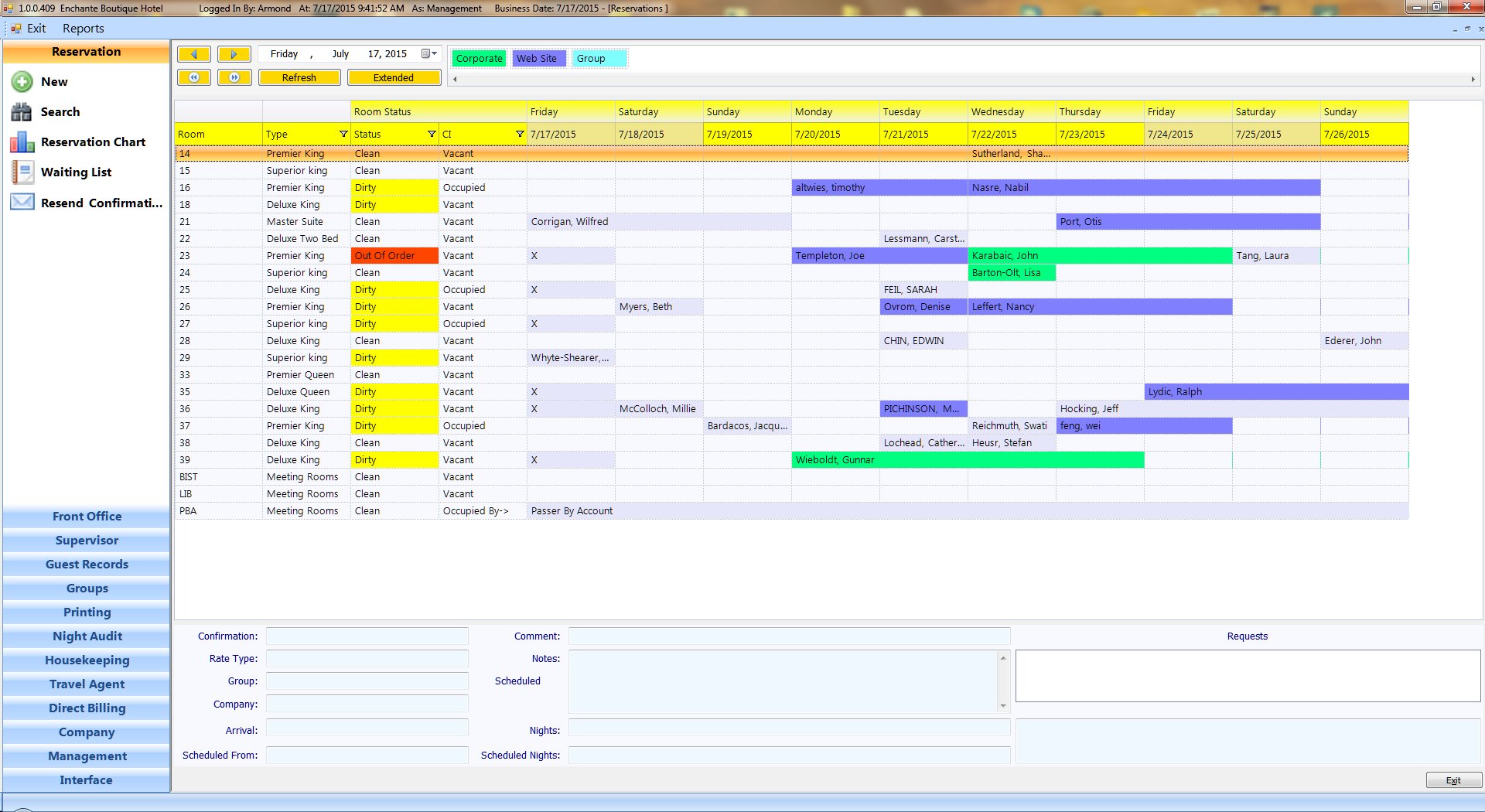Jump forward a week with double-right arrow

[234, 77]
